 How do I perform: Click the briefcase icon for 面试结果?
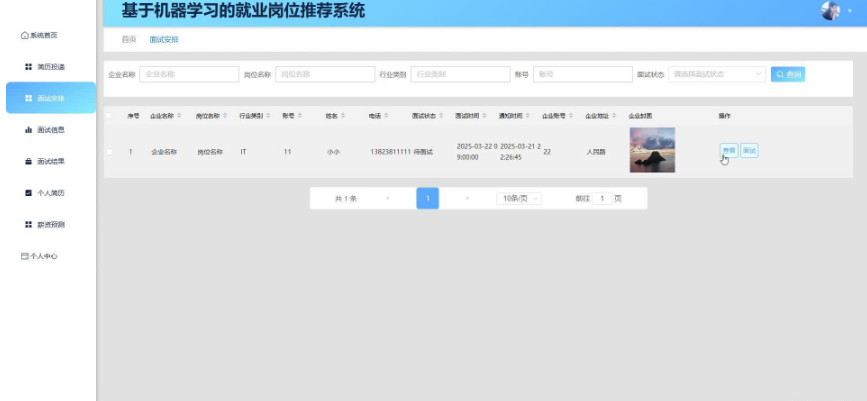[x=28, y=162]
